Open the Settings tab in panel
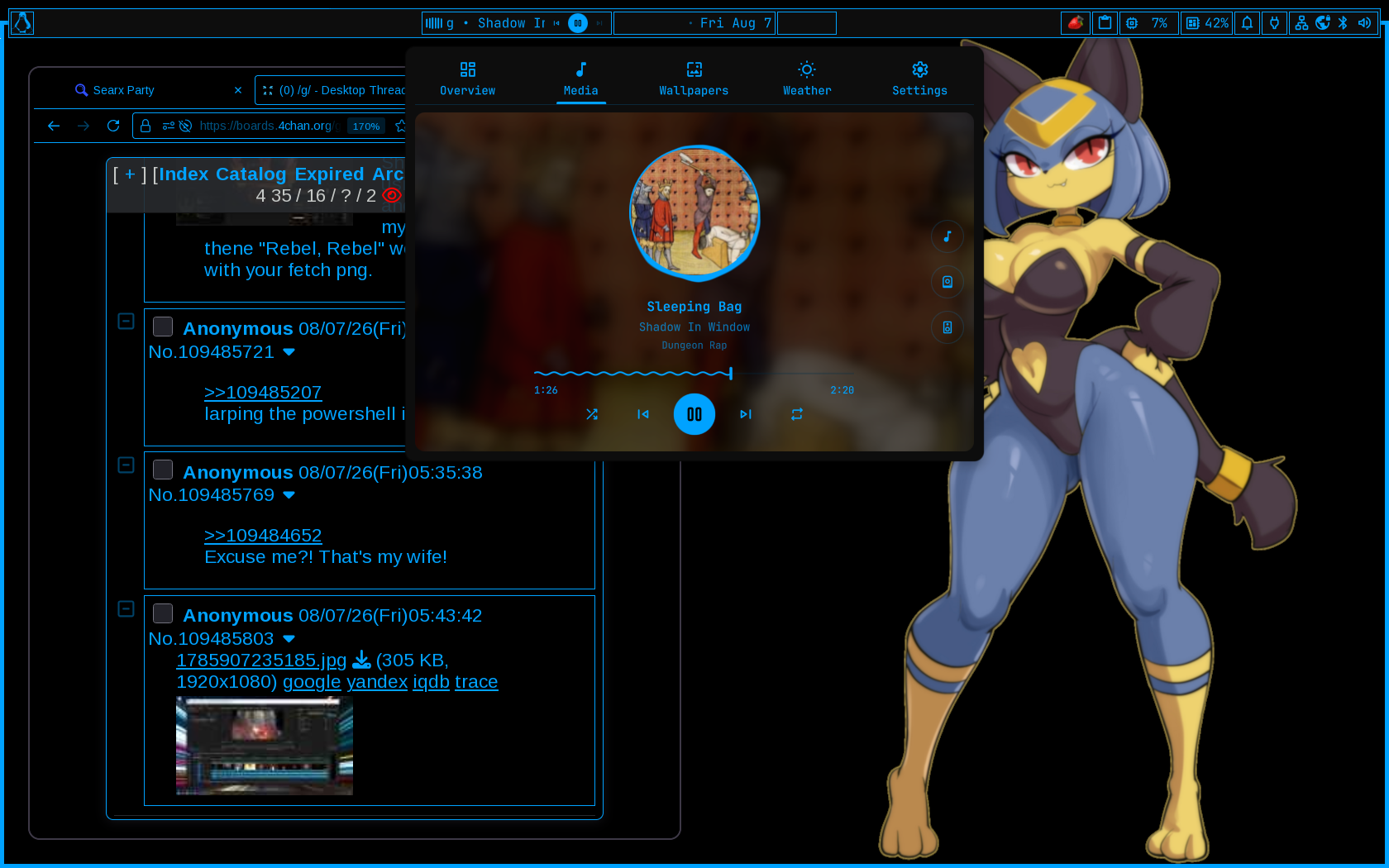1389x868 pixels. coord(920,79)
